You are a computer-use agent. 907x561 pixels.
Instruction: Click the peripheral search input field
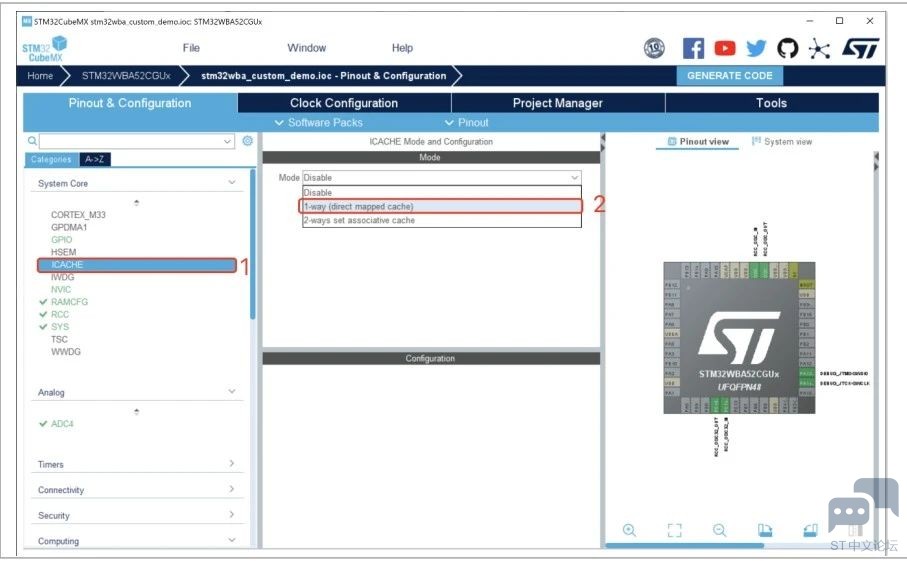coord(131,141)
